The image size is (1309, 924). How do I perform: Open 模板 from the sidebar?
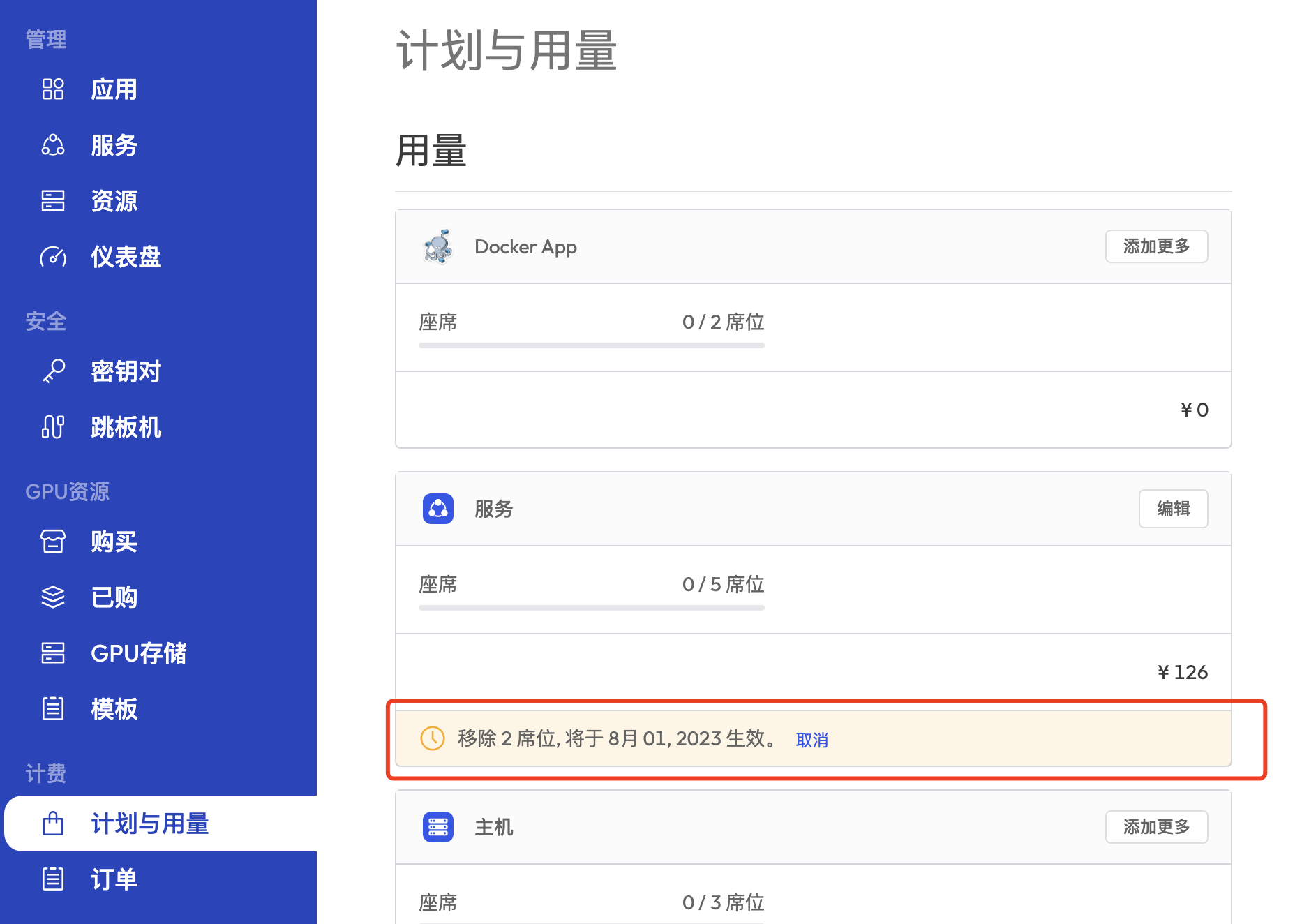click(114, 709)
